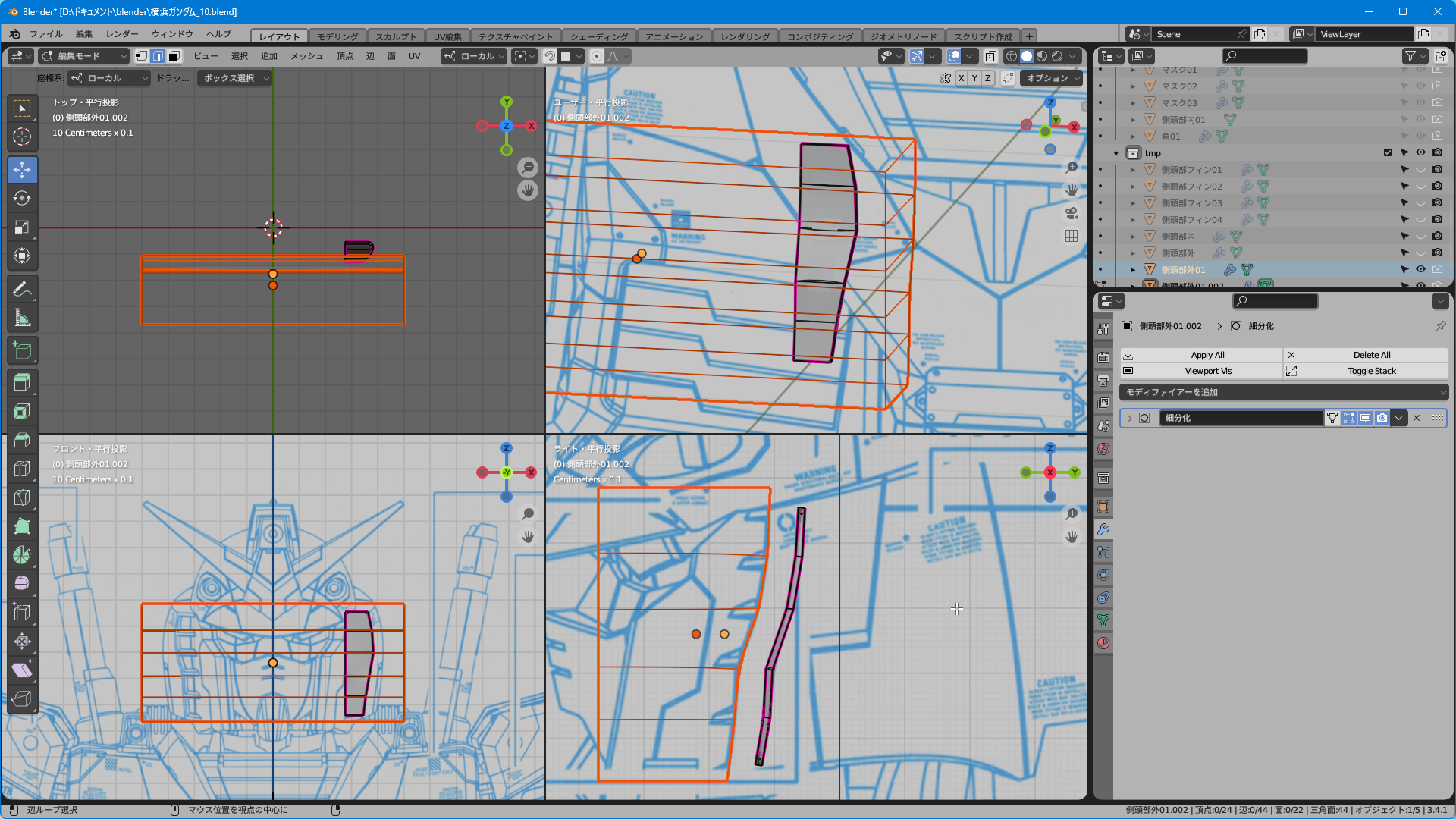Open the Modifier properties wrench tab

point(1103,529)
